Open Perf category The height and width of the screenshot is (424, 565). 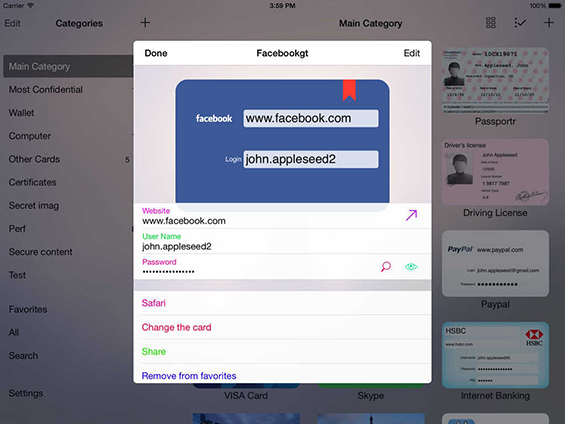point(17,229)
